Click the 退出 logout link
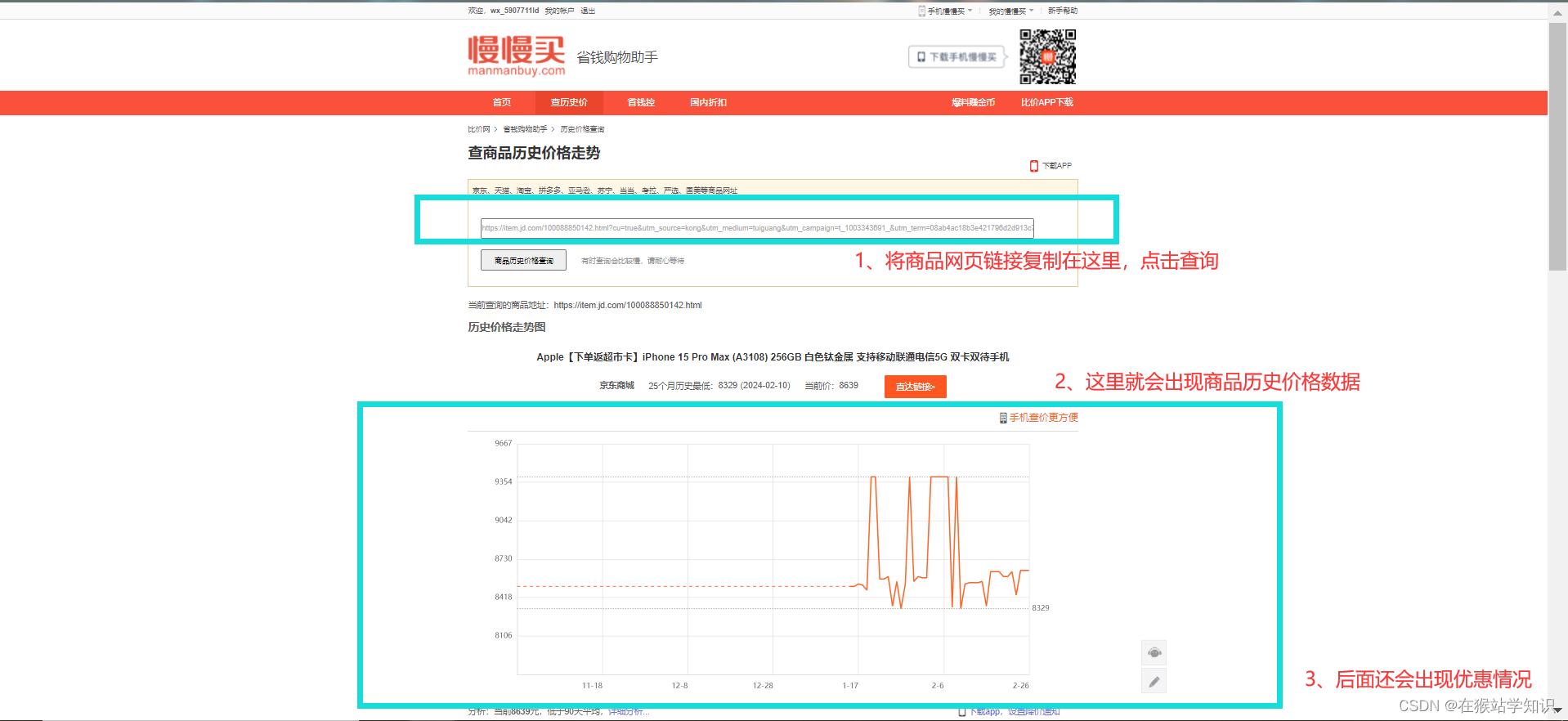This screenshot has width=1568, height=721. click(588, 11)
